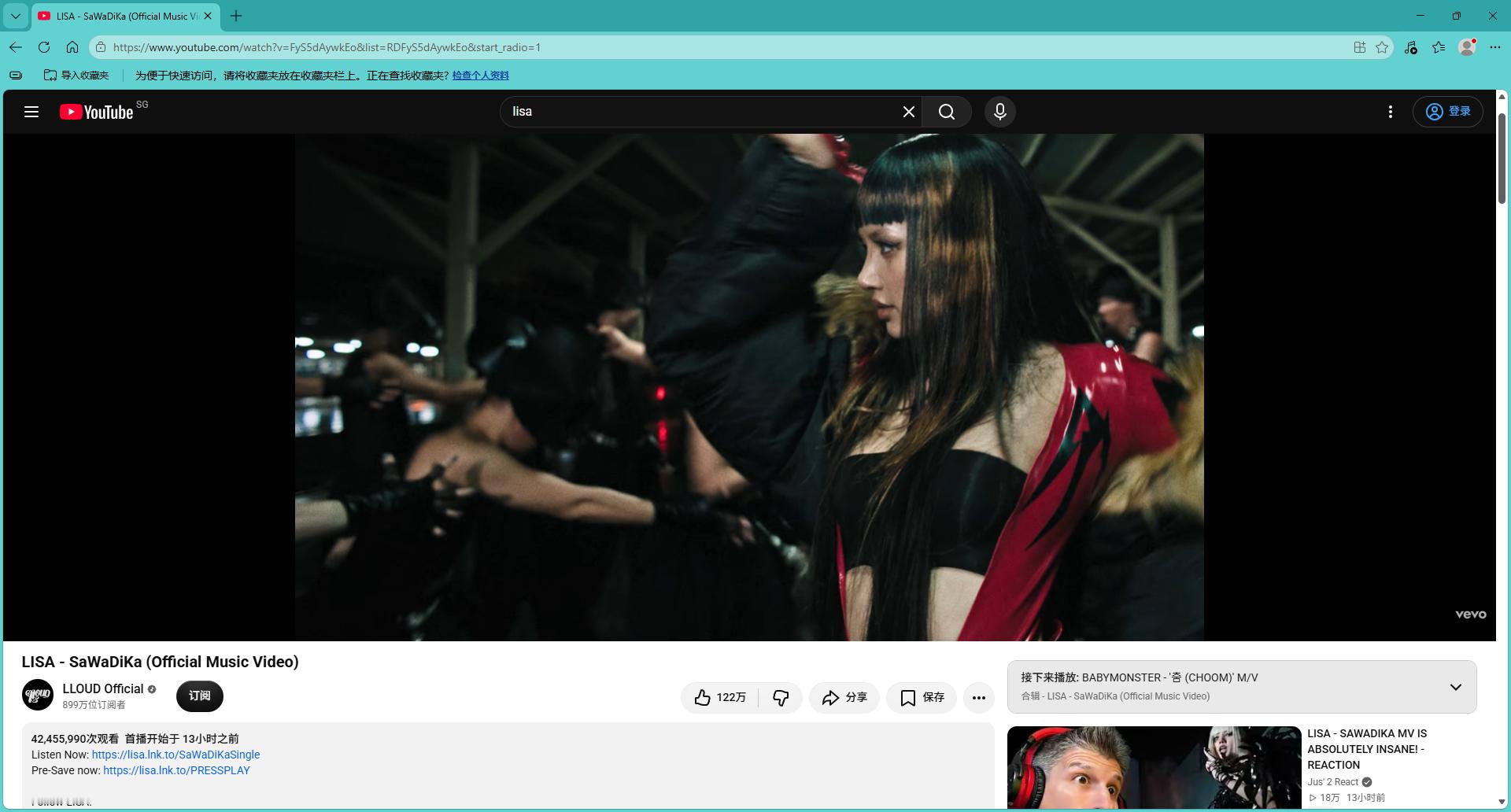Open browser home page icon
Image resolution: width=1511 pixels, height=812 pixels.
[72, 47]
